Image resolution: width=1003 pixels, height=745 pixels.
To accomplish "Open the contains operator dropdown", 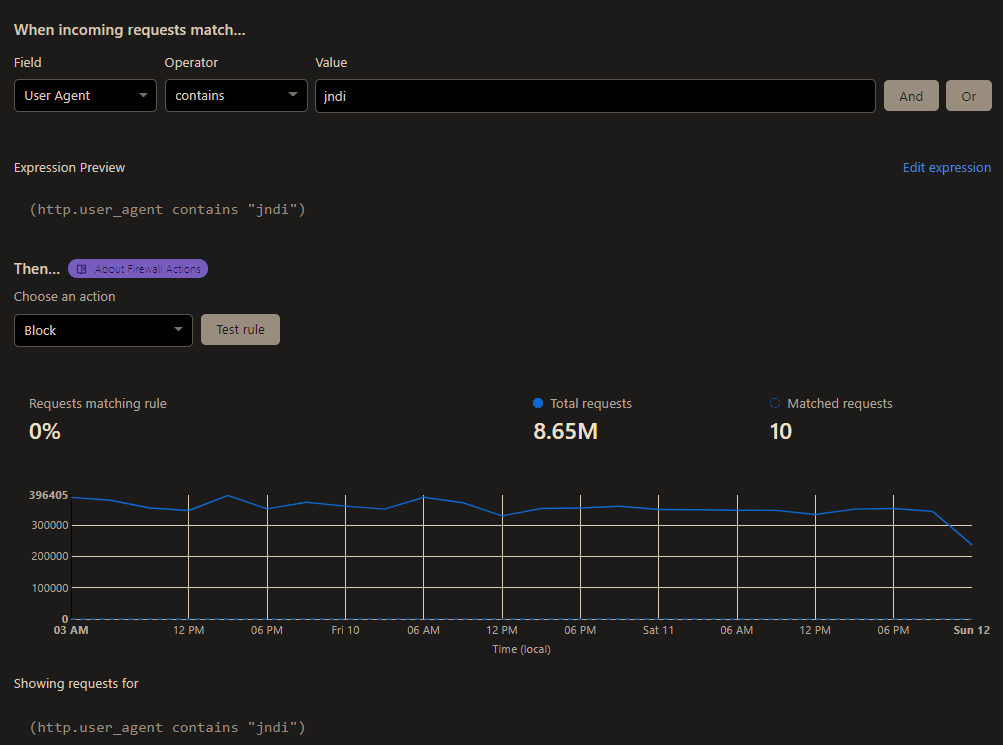I will [236, 95].
